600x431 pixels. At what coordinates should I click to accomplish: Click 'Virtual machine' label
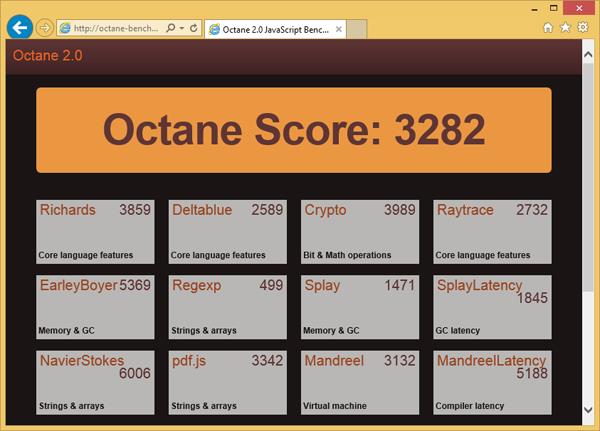click(335, 406)
